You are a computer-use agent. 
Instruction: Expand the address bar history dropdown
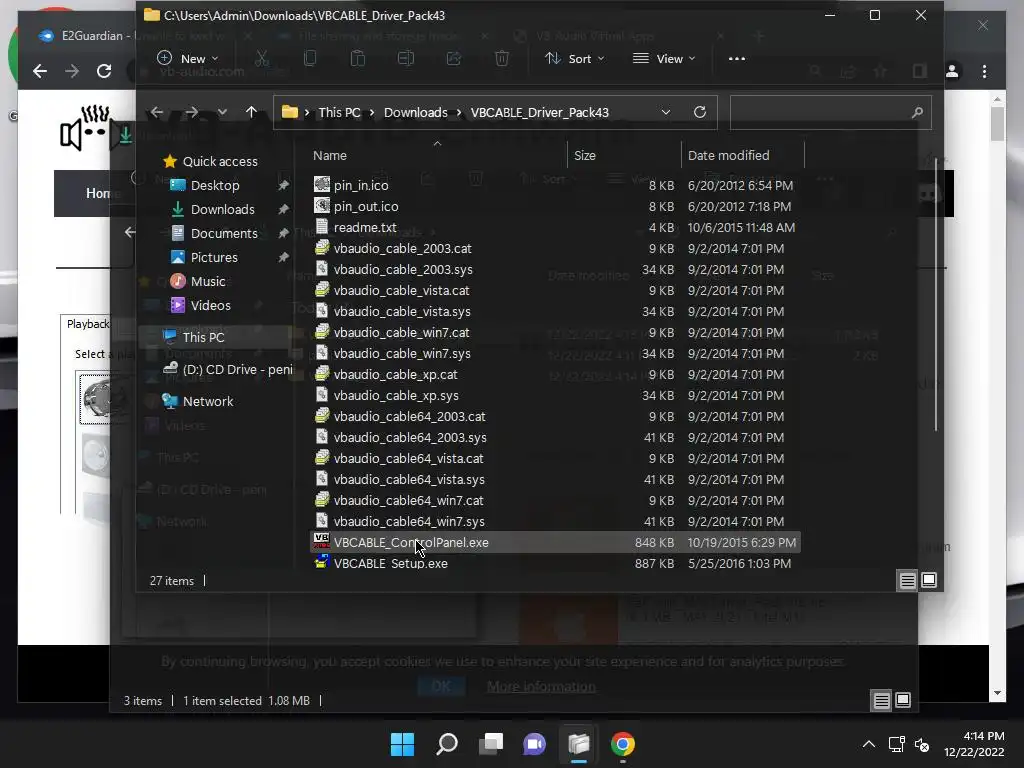point(665,112)
